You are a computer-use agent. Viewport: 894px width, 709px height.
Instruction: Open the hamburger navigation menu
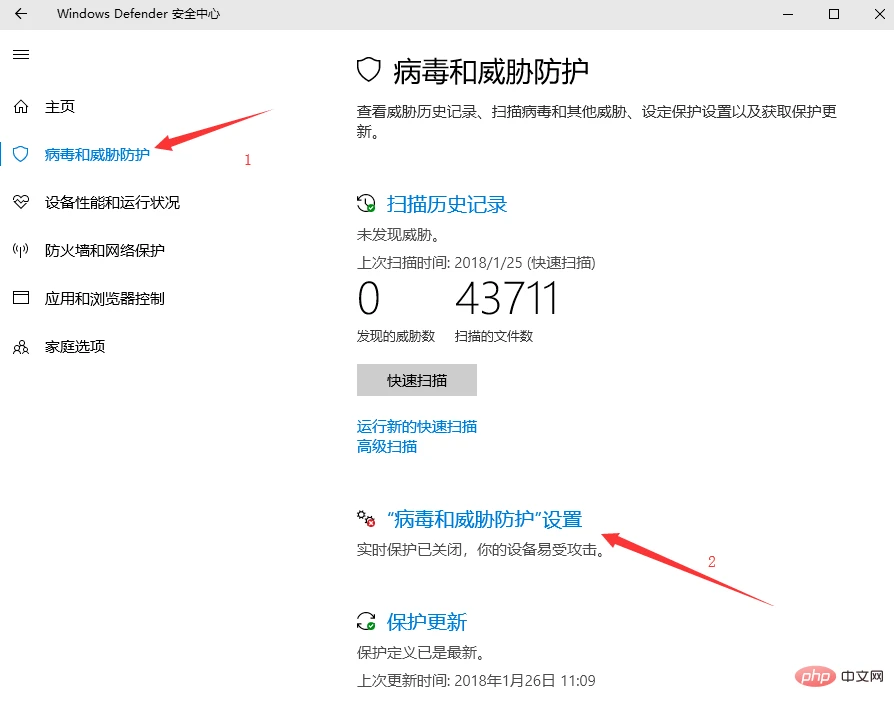click(x=21, y=55)
